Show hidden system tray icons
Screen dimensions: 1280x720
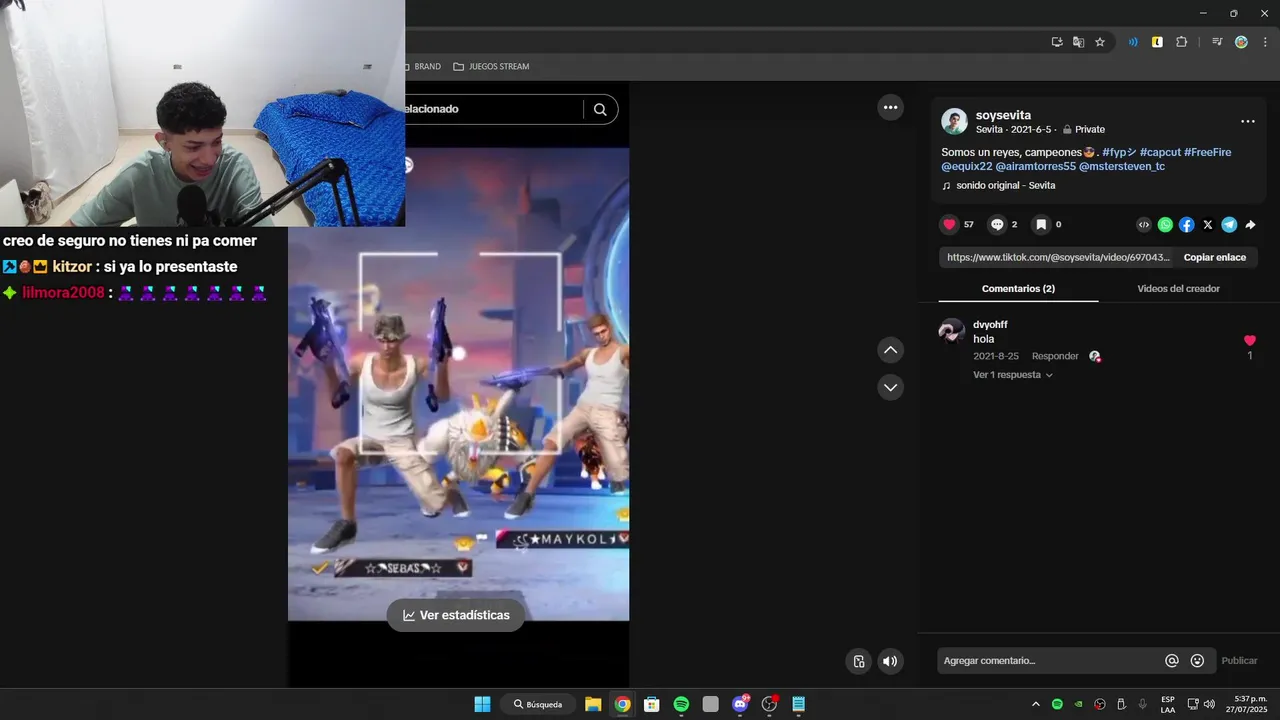pyautogui.click(x=1035, y=704)
